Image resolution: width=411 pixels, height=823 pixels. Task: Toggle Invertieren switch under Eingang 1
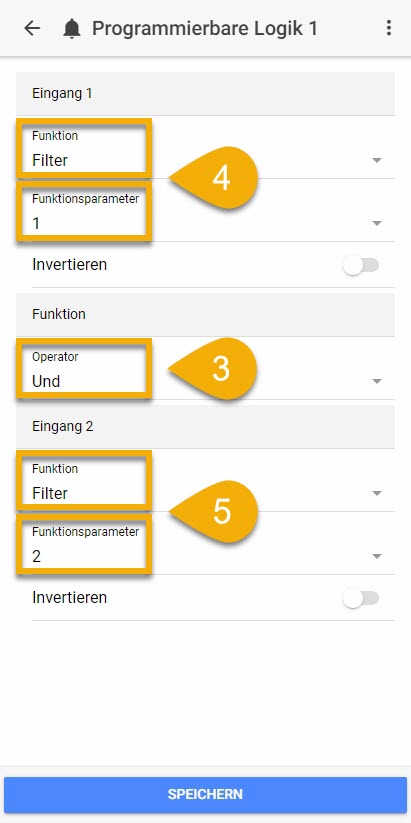361,265
